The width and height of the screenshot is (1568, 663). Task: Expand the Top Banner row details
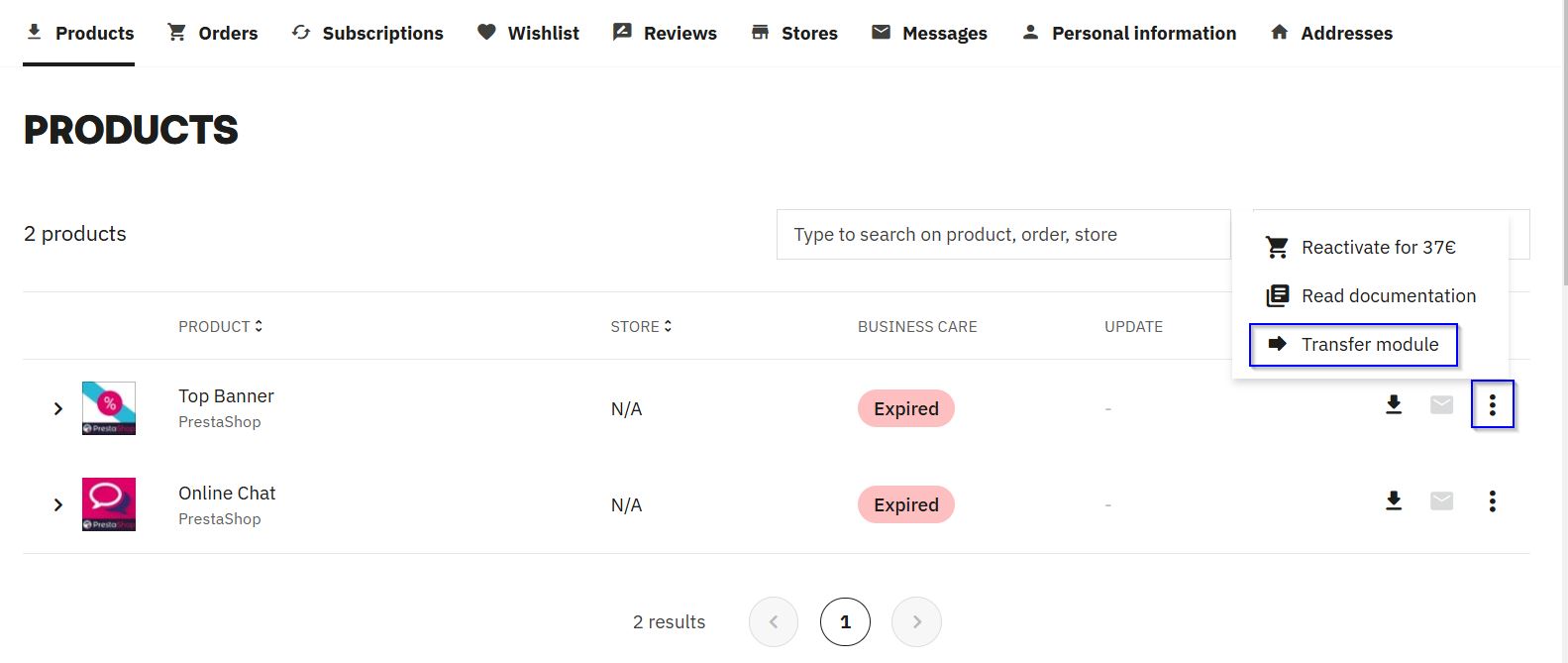tap(58, 408)
